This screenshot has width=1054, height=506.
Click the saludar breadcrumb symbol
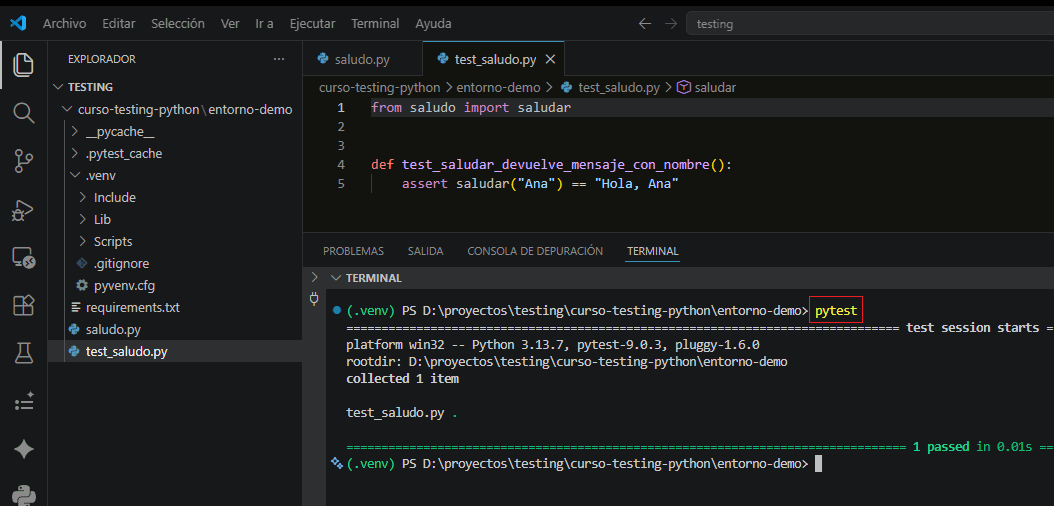coord(715,87)
